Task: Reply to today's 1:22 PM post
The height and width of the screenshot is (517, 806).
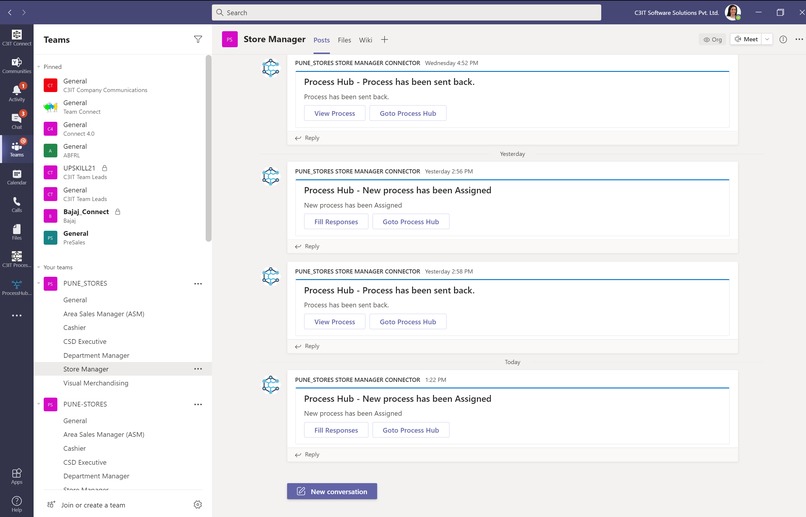Action: (x=307, y=454)
